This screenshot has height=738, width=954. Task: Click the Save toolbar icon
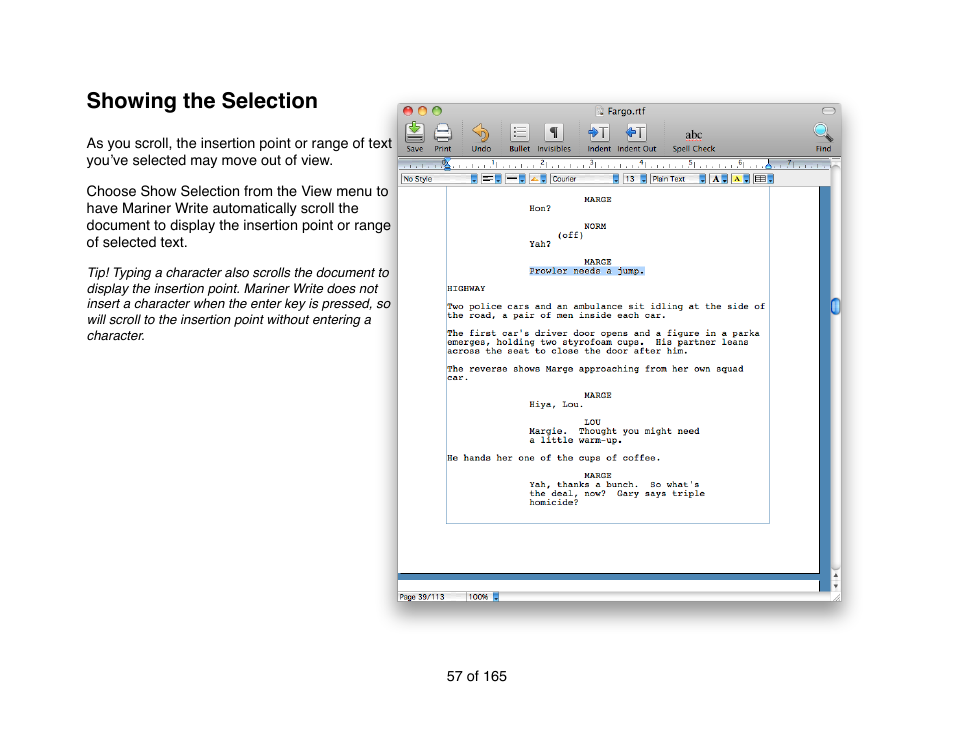415,132
